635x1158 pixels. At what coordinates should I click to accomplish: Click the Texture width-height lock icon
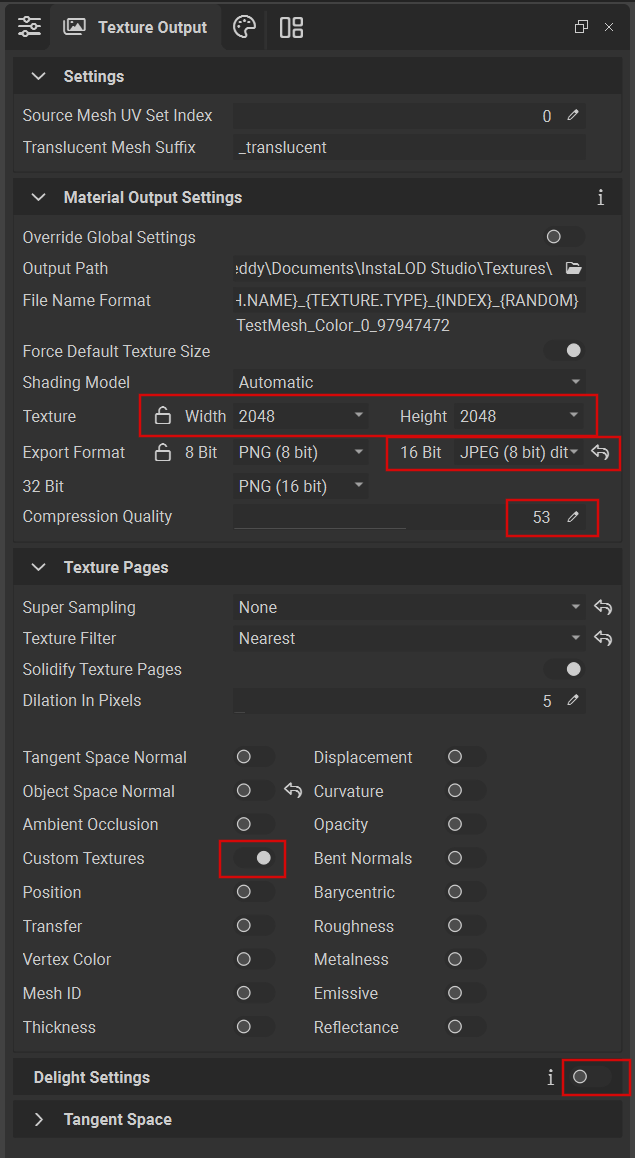click(163, 416)
